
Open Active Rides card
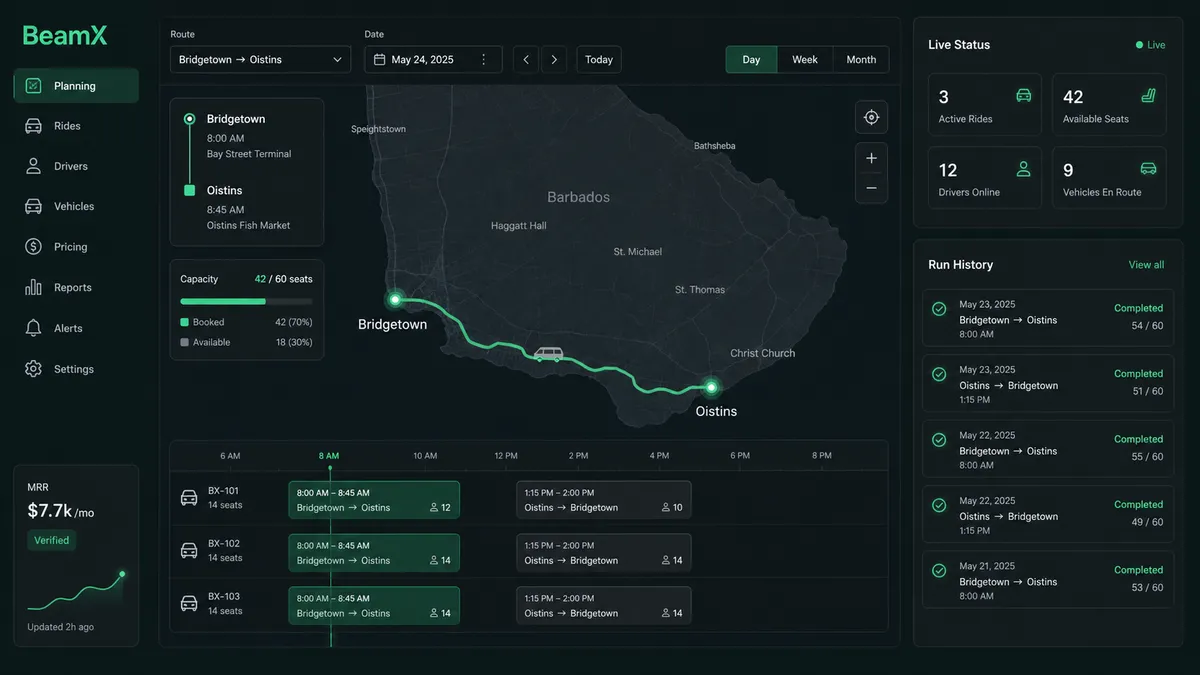coord(985,104)
